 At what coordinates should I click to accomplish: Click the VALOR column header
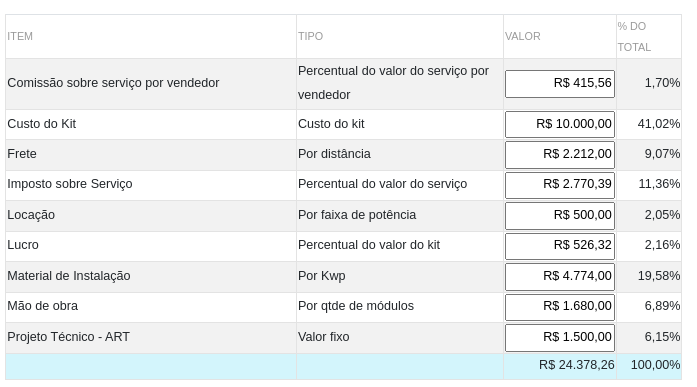pyautogui.click(x=523, y=36)
